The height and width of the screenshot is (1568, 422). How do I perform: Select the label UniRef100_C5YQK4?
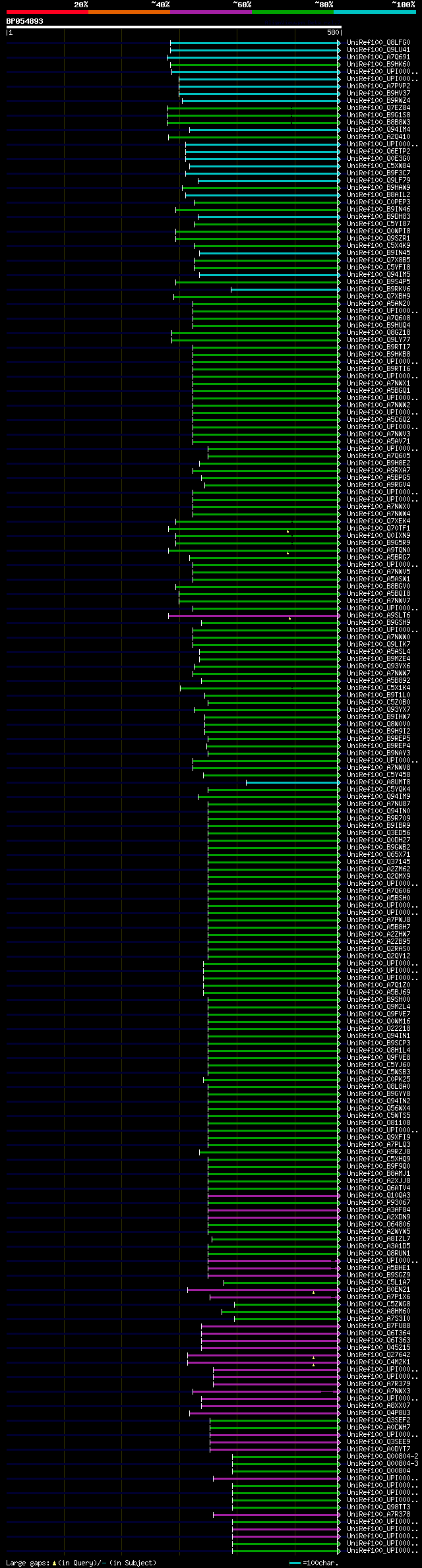[x=378, y=790]
